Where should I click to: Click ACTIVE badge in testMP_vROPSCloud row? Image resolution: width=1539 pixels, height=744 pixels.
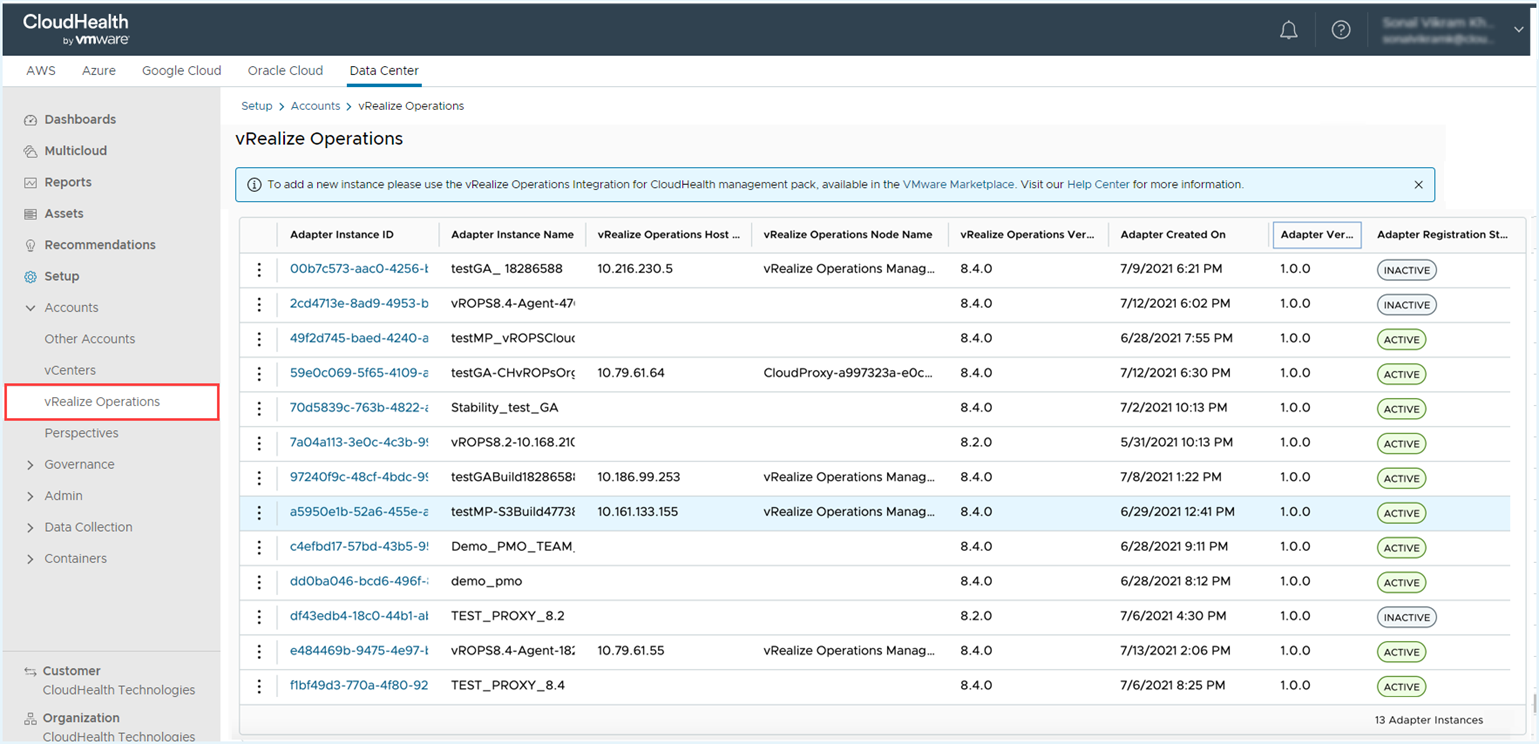point(1401,340)
